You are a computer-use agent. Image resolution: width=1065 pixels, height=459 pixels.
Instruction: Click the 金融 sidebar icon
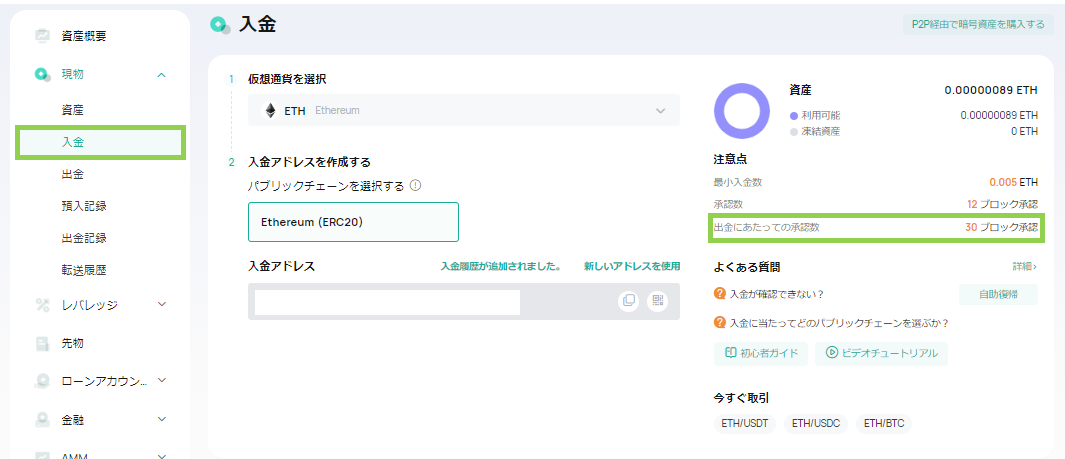(x=43, y=419)
